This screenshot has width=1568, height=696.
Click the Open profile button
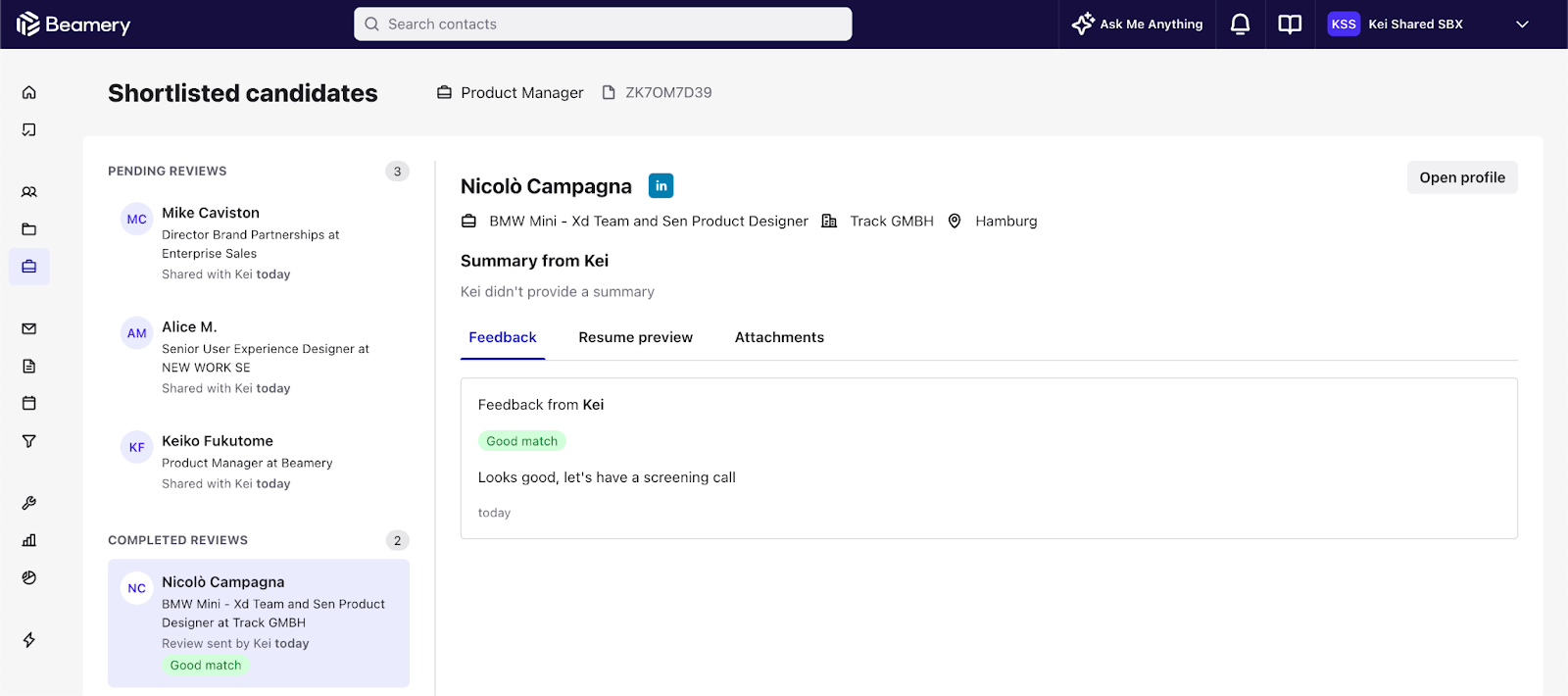[1462, 177]
